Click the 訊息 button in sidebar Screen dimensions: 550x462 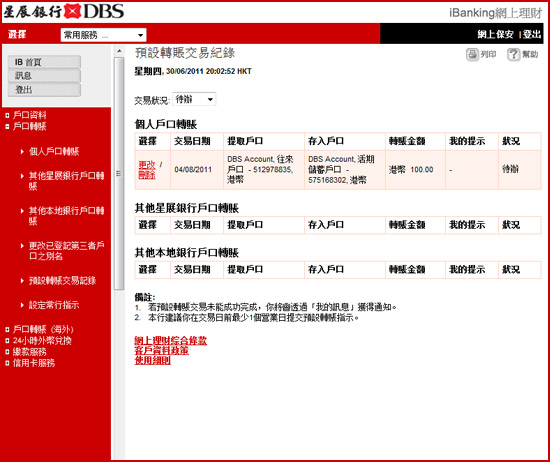[44, 76]
